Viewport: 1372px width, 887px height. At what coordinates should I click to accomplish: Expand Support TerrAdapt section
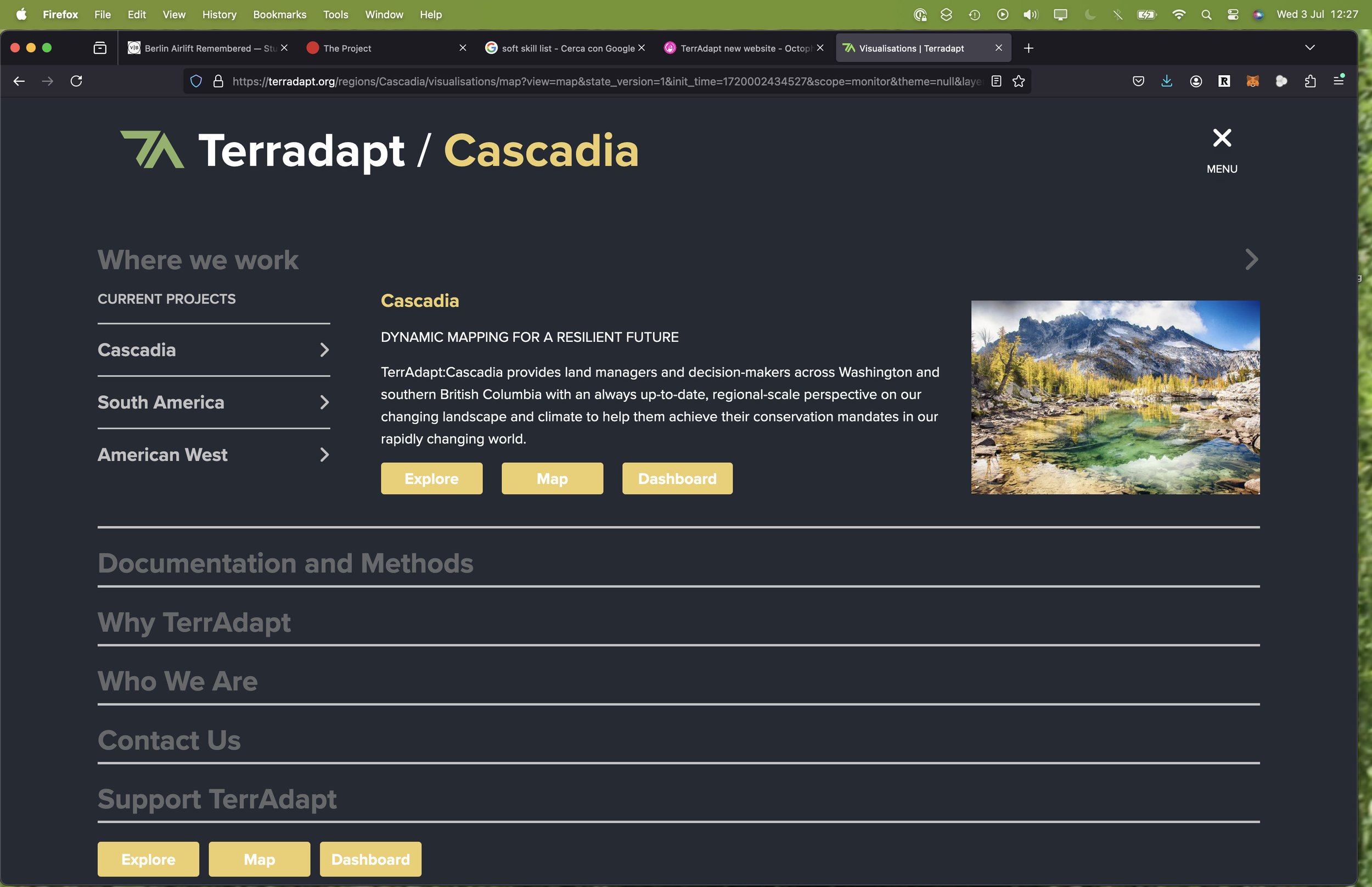coord(678,799)
